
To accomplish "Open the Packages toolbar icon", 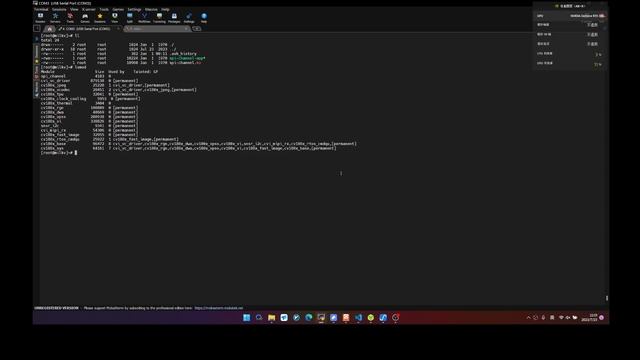I will 174,18.
